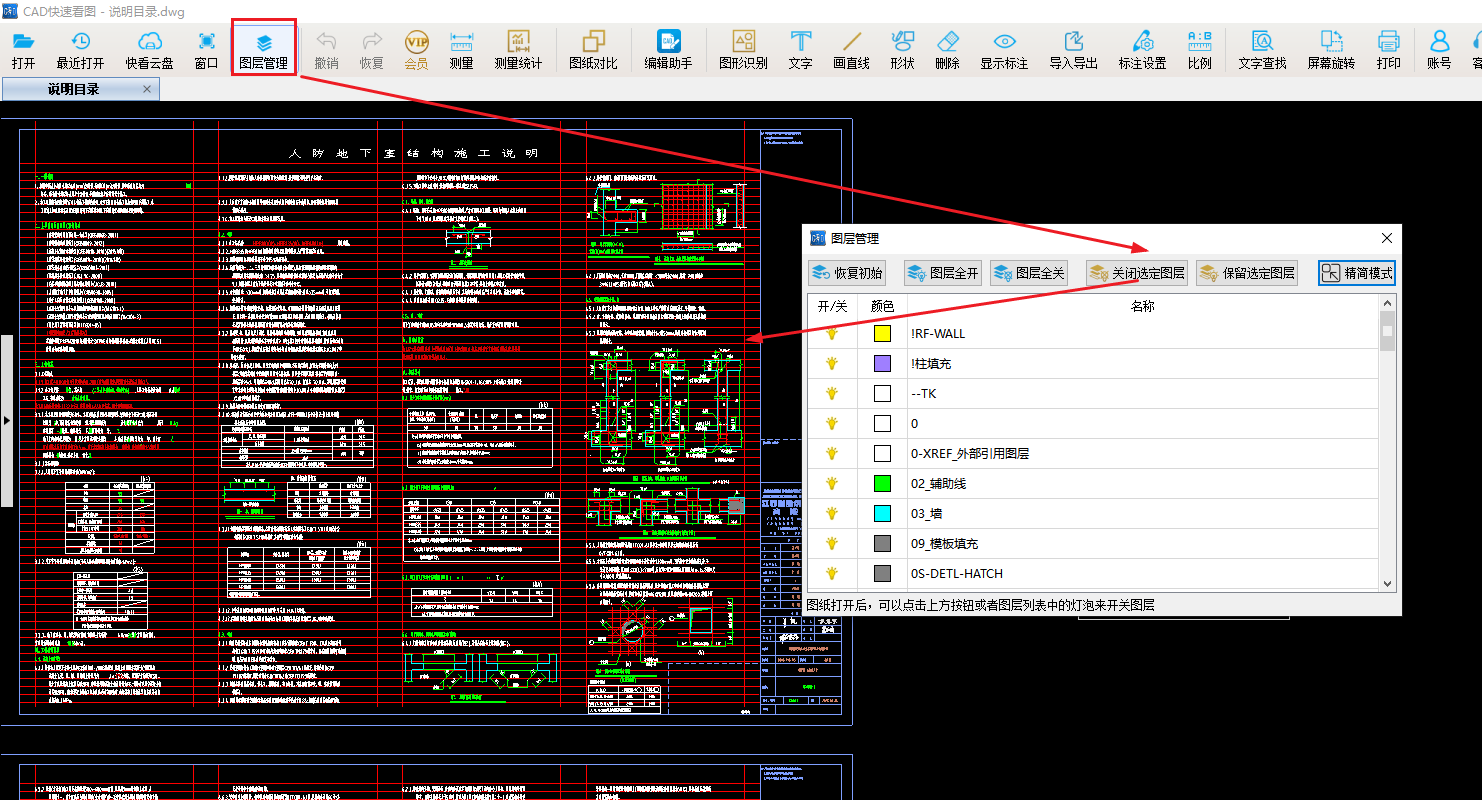Click purple swatch of !柱填充
1482x800 pixels.
[x=882, y=364]
